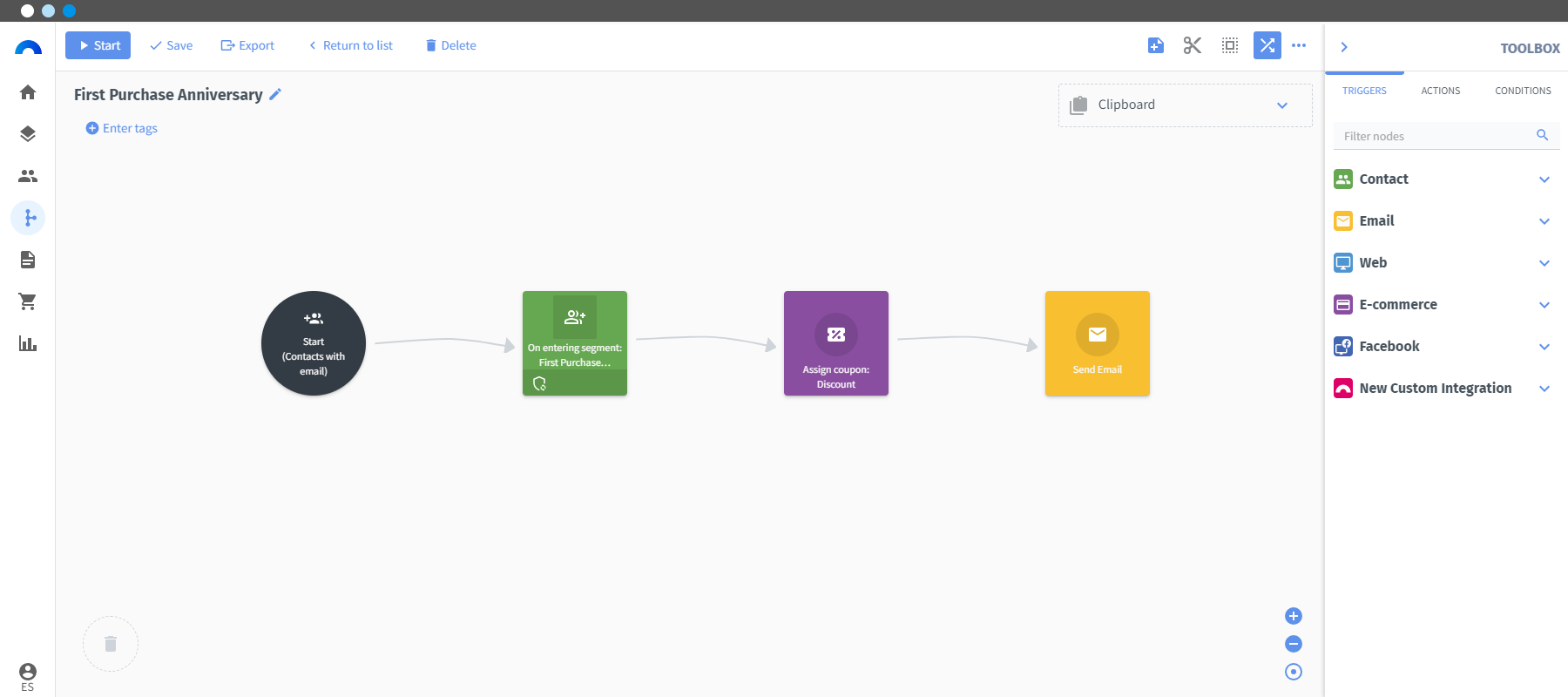Click the pink New Custom Integration icon
Screen dimensions: 1568x697
[x=1343, y=389]
